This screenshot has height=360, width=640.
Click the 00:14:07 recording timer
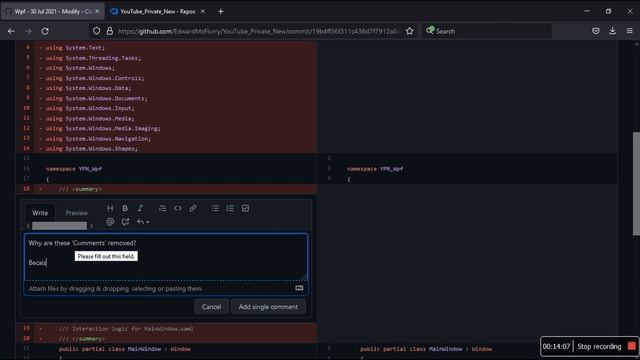tap(556, 346)
